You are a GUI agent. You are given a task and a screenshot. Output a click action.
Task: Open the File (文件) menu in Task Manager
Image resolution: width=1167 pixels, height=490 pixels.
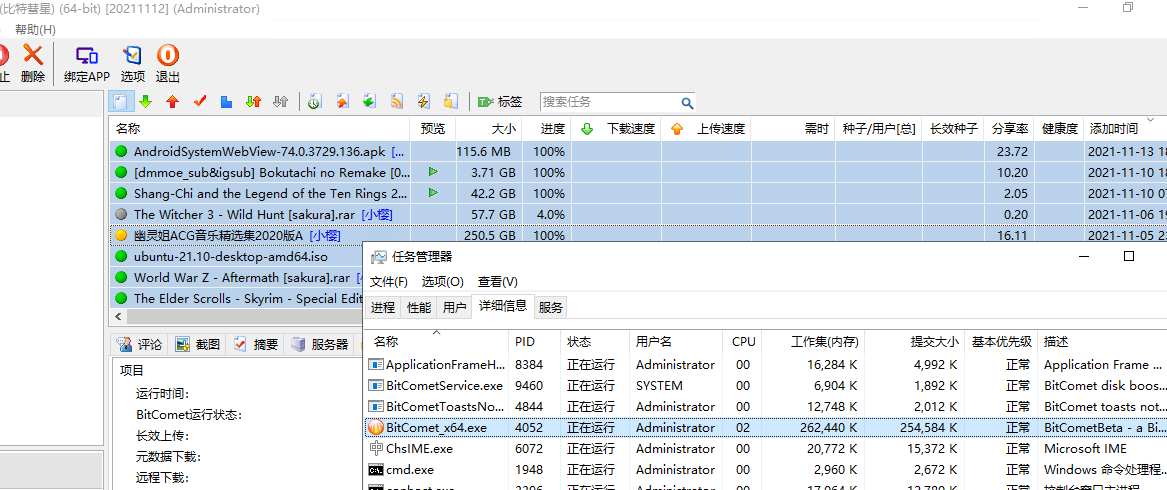click(389, 282)
